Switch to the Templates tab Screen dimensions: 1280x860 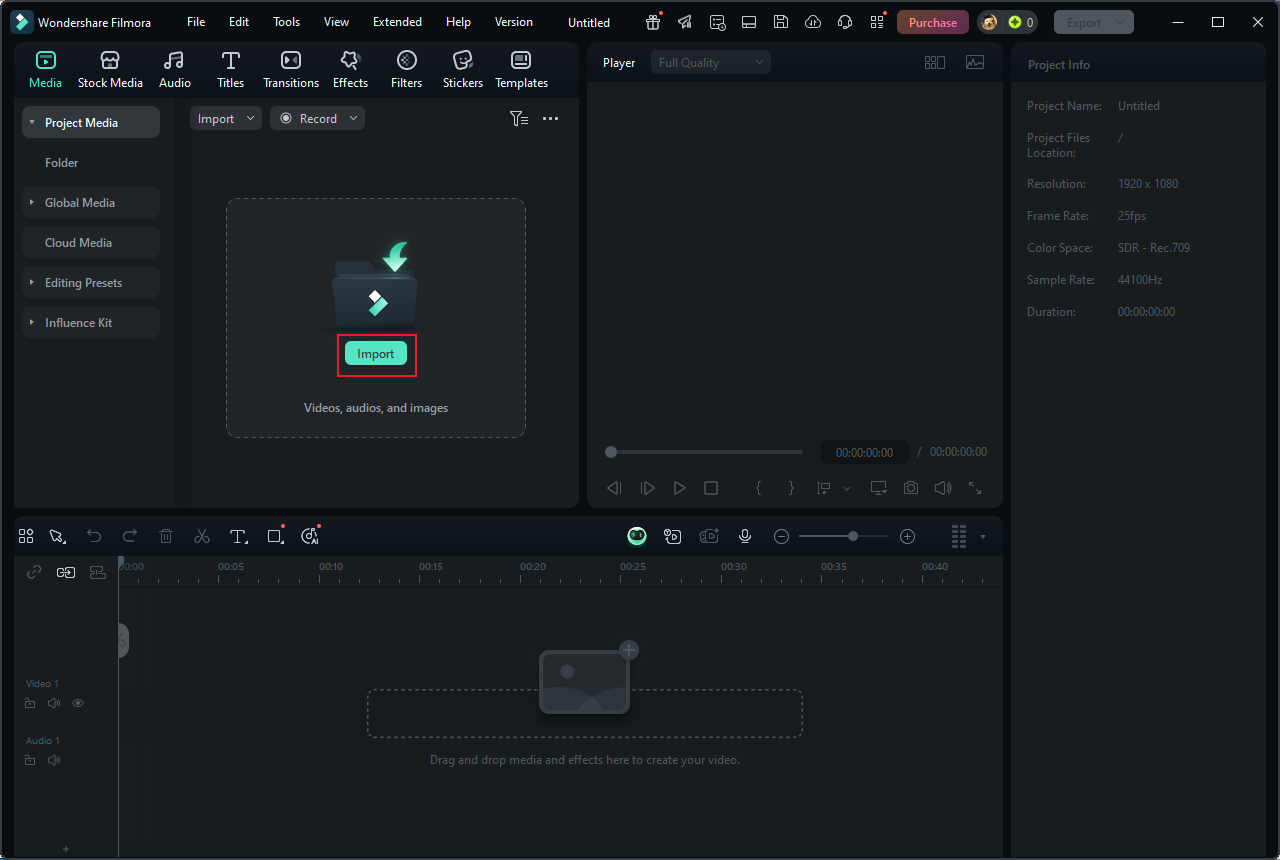click(x=521, y=68)
